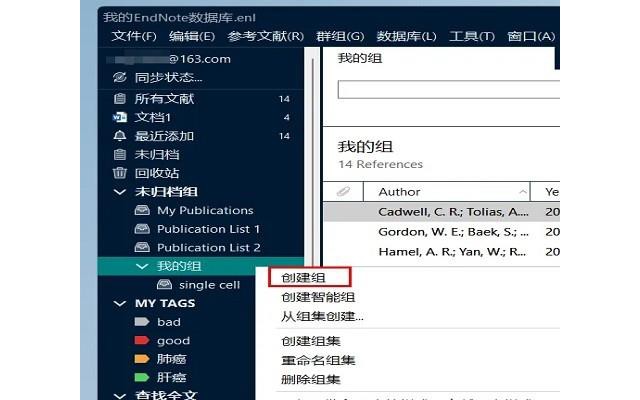Collapse the MY TAGS section
640x400 pixels.
120,303
